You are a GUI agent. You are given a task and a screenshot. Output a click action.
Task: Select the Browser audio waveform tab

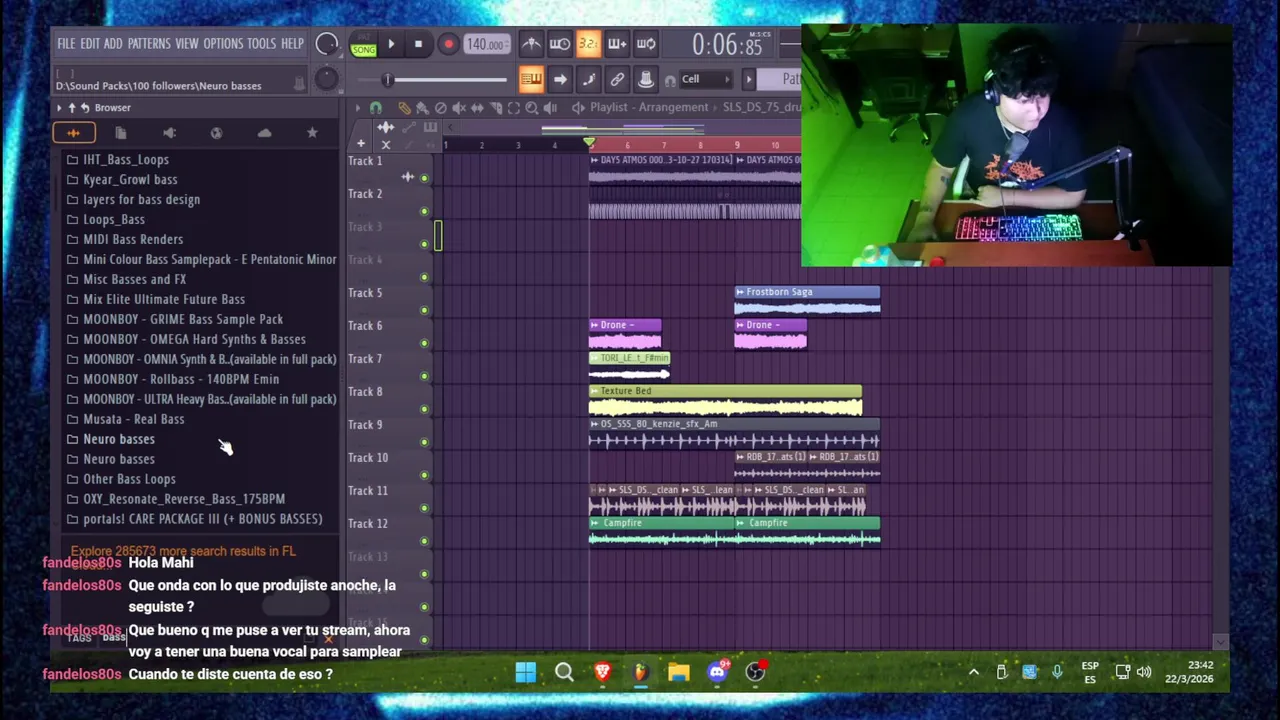coord(73,133)
